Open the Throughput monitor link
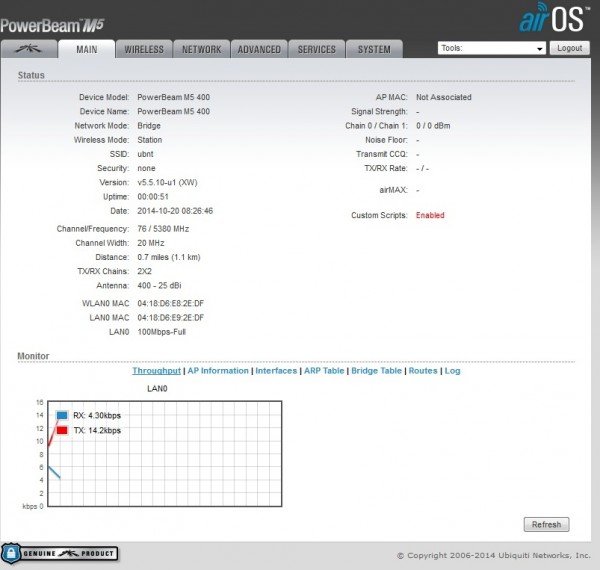 [156, 371]
